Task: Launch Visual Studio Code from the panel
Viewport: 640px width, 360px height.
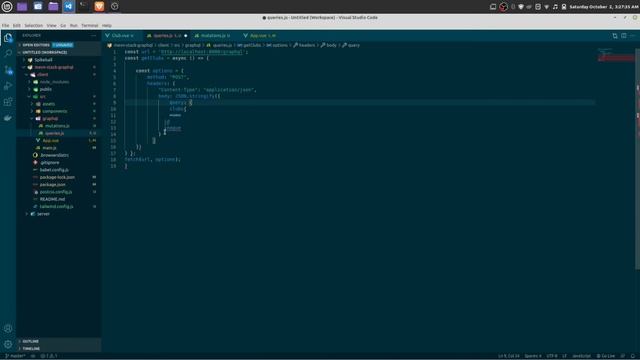Action: (x=69, y=7)
